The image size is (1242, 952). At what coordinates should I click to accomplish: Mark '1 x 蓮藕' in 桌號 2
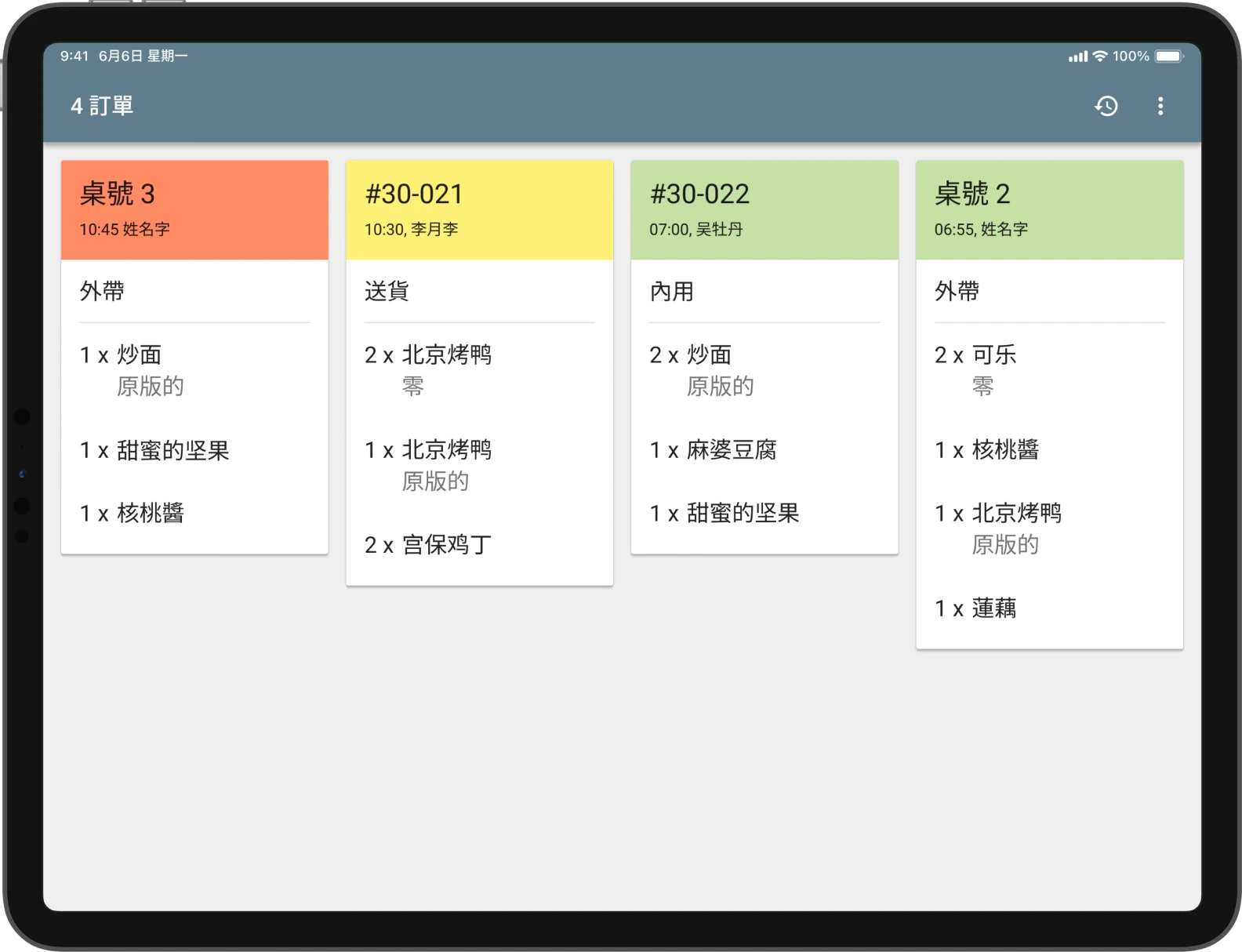coord(975,608)
